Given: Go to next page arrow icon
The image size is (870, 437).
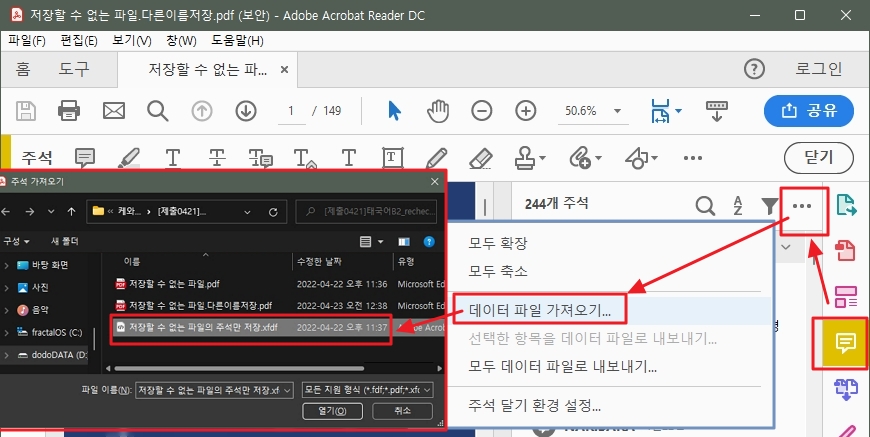Looking at the screenshot, I should (246, 111).
